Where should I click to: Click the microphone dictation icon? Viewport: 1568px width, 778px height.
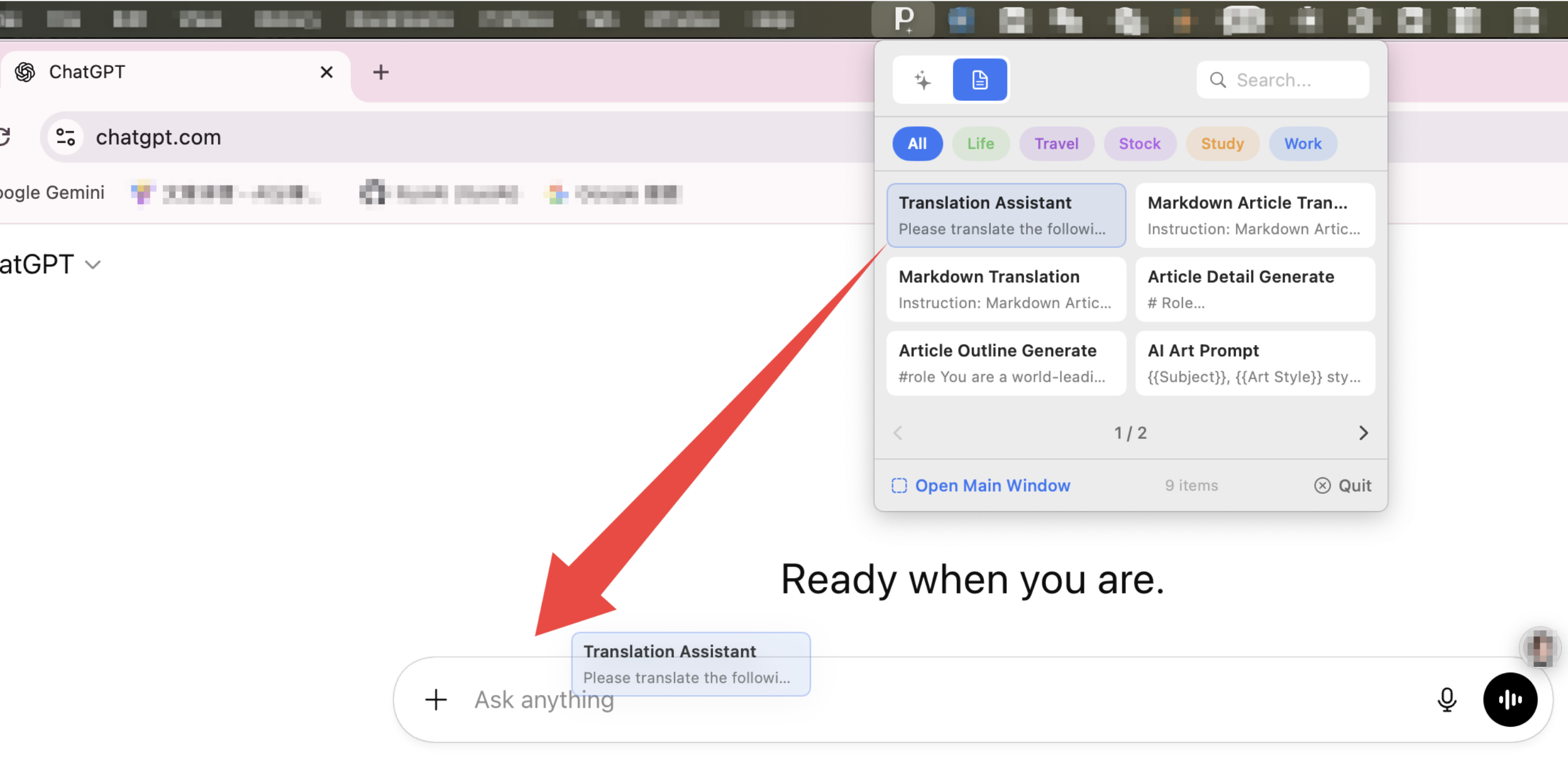(x=1446, y=700)
